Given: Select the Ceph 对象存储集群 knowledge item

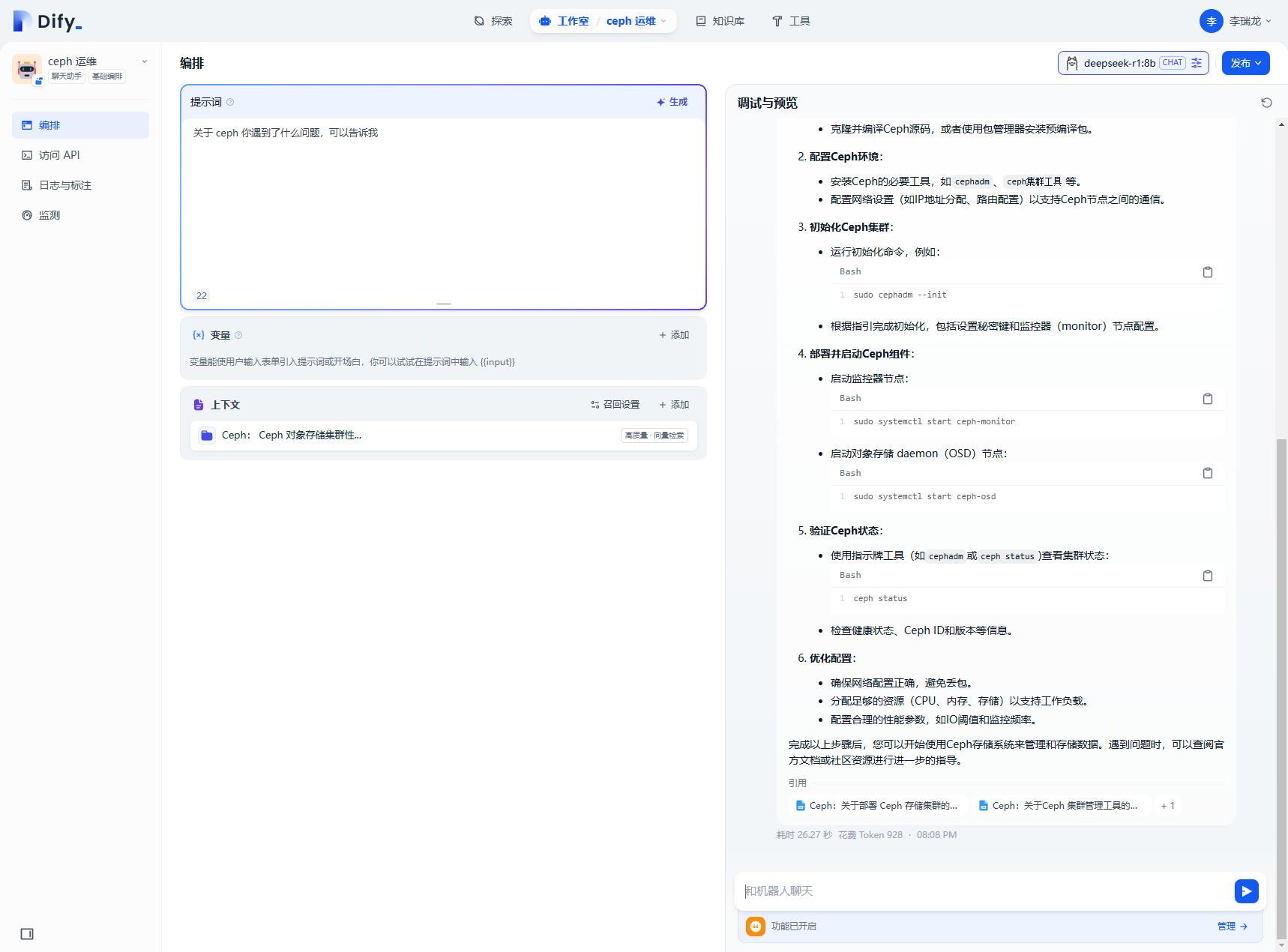Looking at the screenshot, I should pyautogui.click(x=443, y=436).
